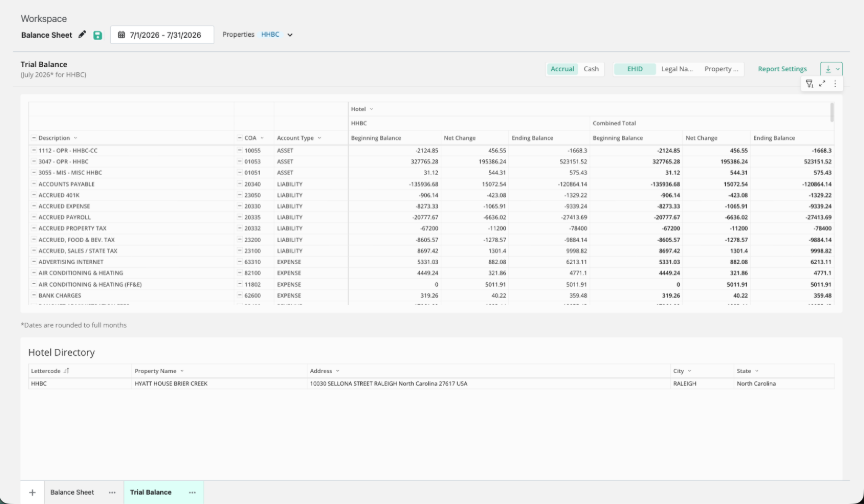This screenshot has height=504, width=864.
Task: Collapse the BANK CHARGES row minus icon
Action: click(x=34, y=295)
